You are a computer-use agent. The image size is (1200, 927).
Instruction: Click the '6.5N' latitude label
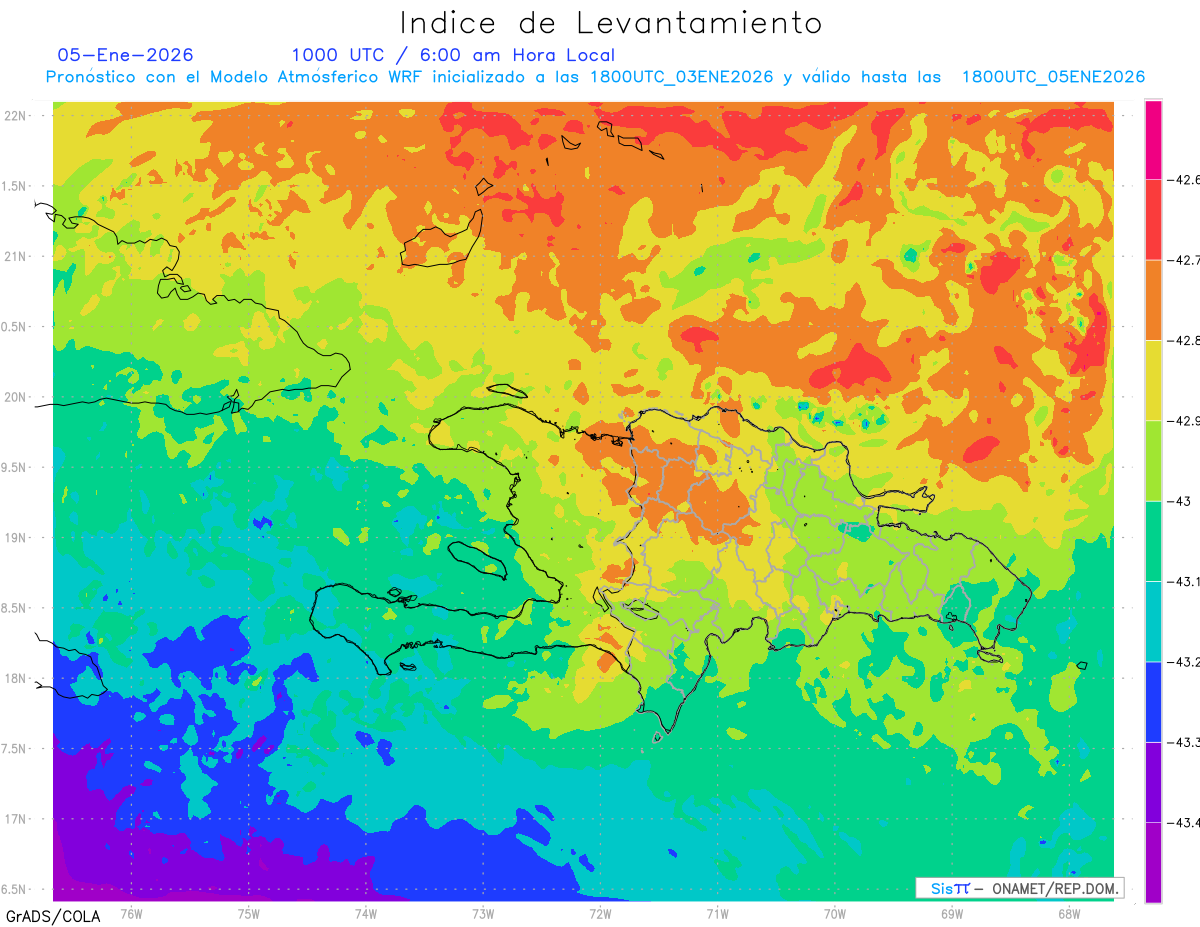point(15,889)
